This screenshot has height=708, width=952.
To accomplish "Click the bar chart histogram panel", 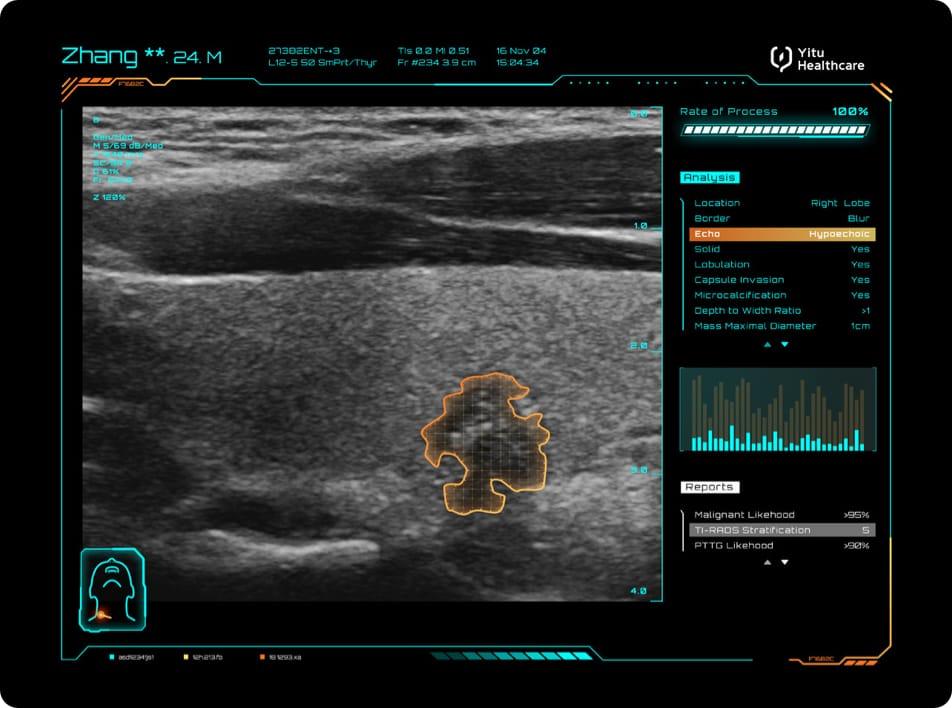I will click(x=777, y=410).
